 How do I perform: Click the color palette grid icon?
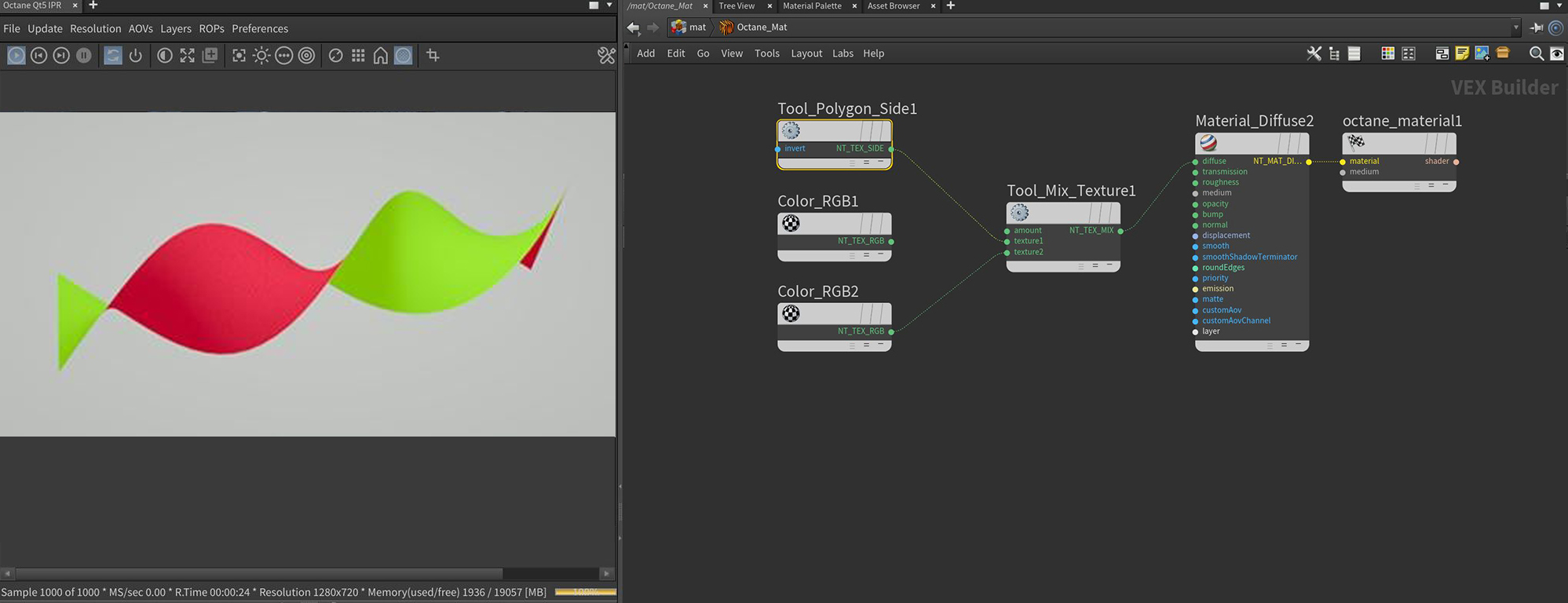pyautogui.click(x=1387, y=53)
